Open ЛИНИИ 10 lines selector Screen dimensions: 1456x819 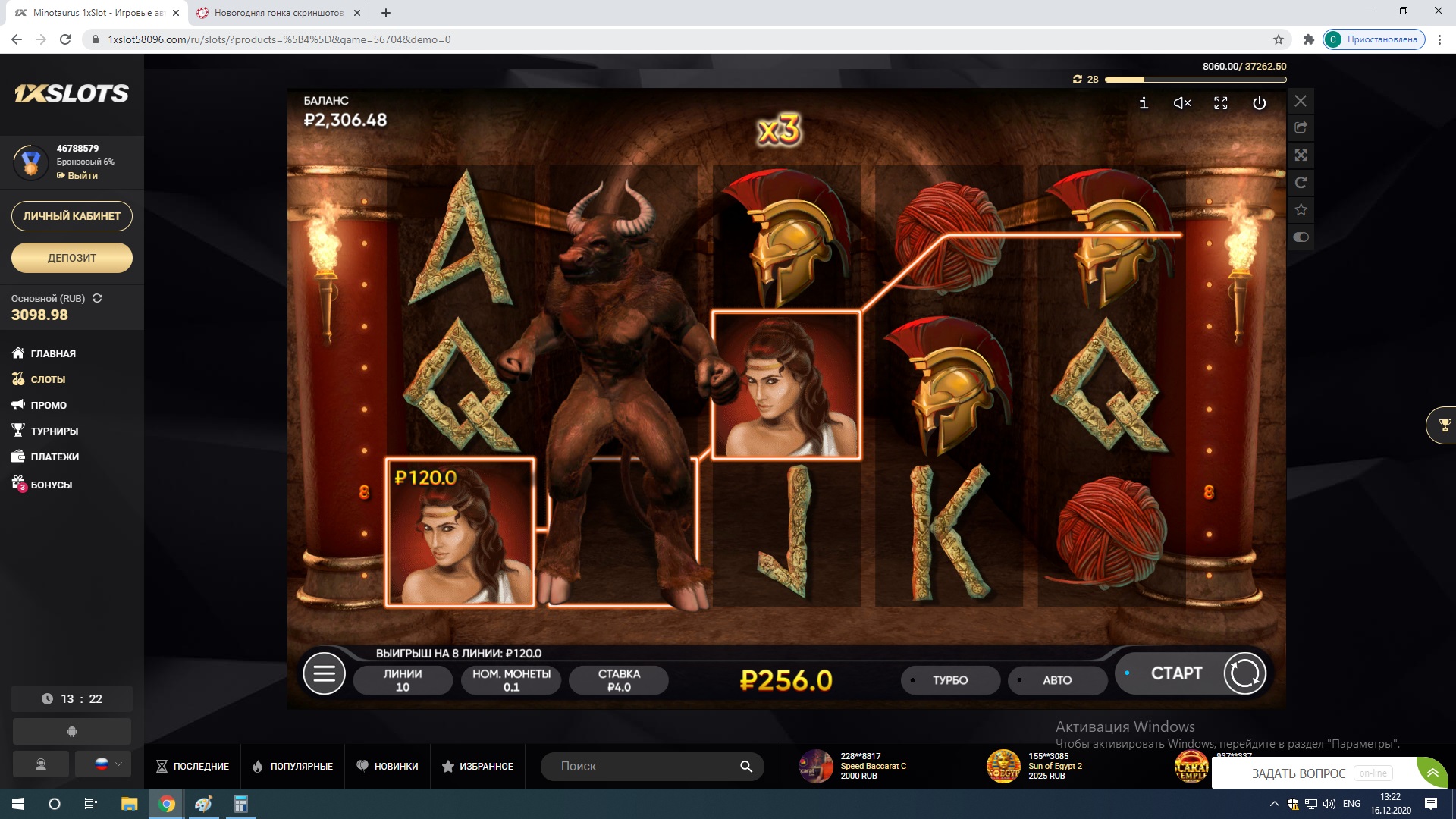tap(403, 680)
